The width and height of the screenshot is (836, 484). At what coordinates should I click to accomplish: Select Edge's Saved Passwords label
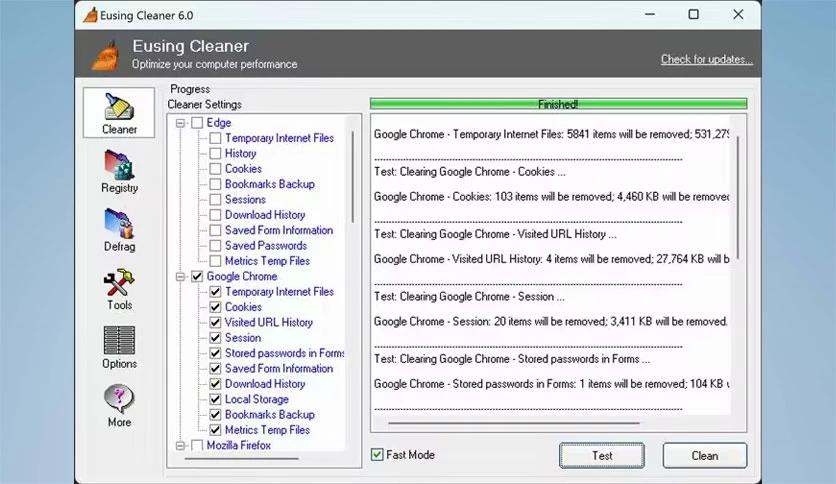(266, 246)
